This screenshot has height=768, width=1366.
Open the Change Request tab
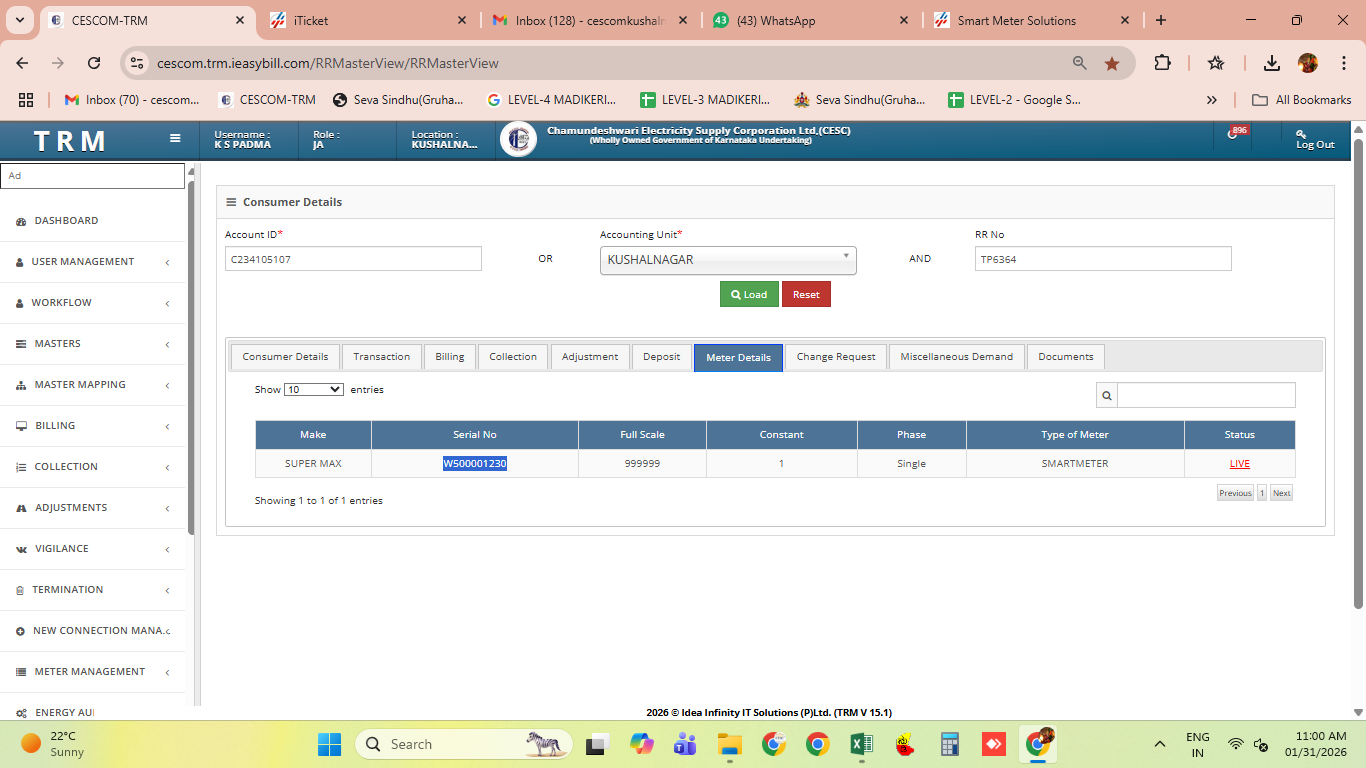(x=836, y=357)
